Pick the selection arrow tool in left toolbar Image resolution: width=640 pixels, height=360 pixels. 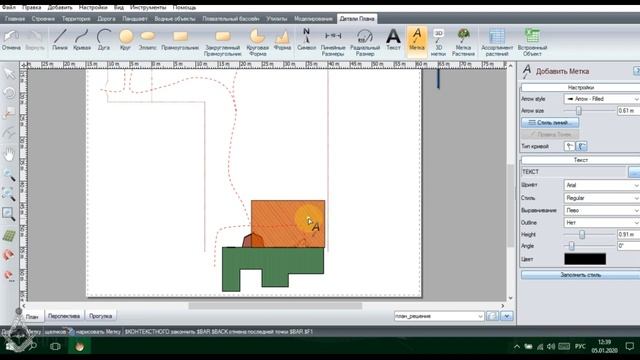tap(9, 74)
